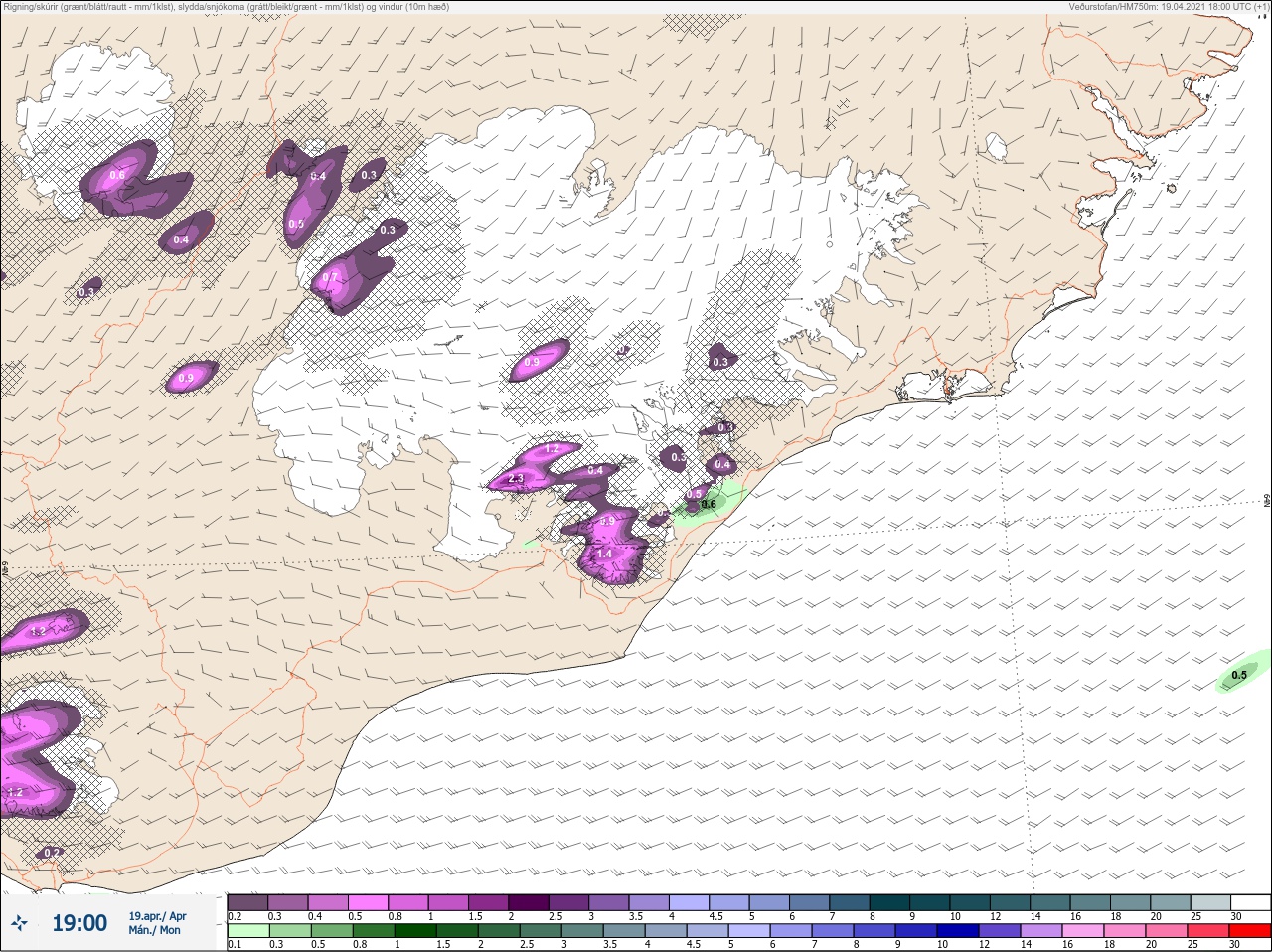Click the white swatch ending the upper legend row
The width and height of the screenshot is (1272, 952).
click(1249, 902)
